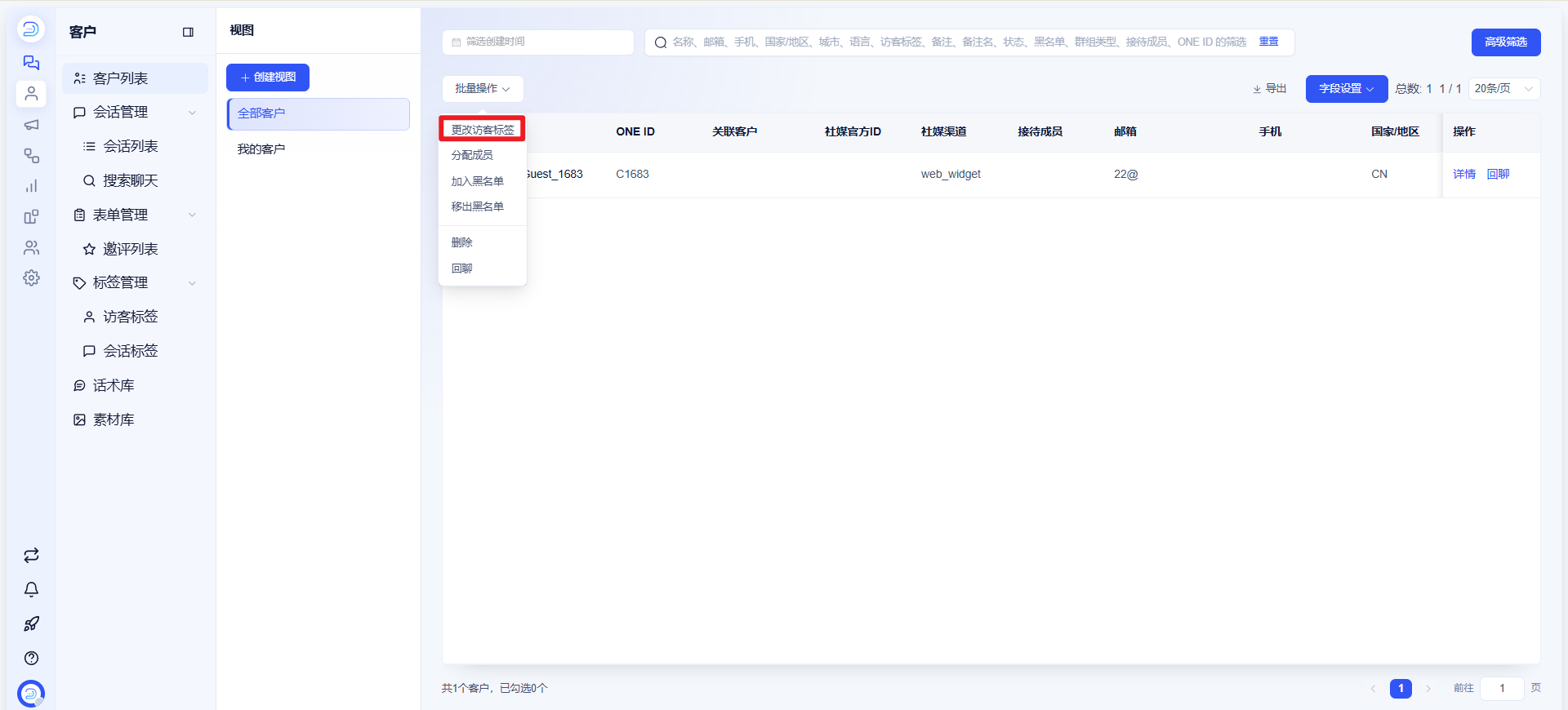Collapse the 会话管理 menu section
The image size is (1568, 710).
(135, 112)
